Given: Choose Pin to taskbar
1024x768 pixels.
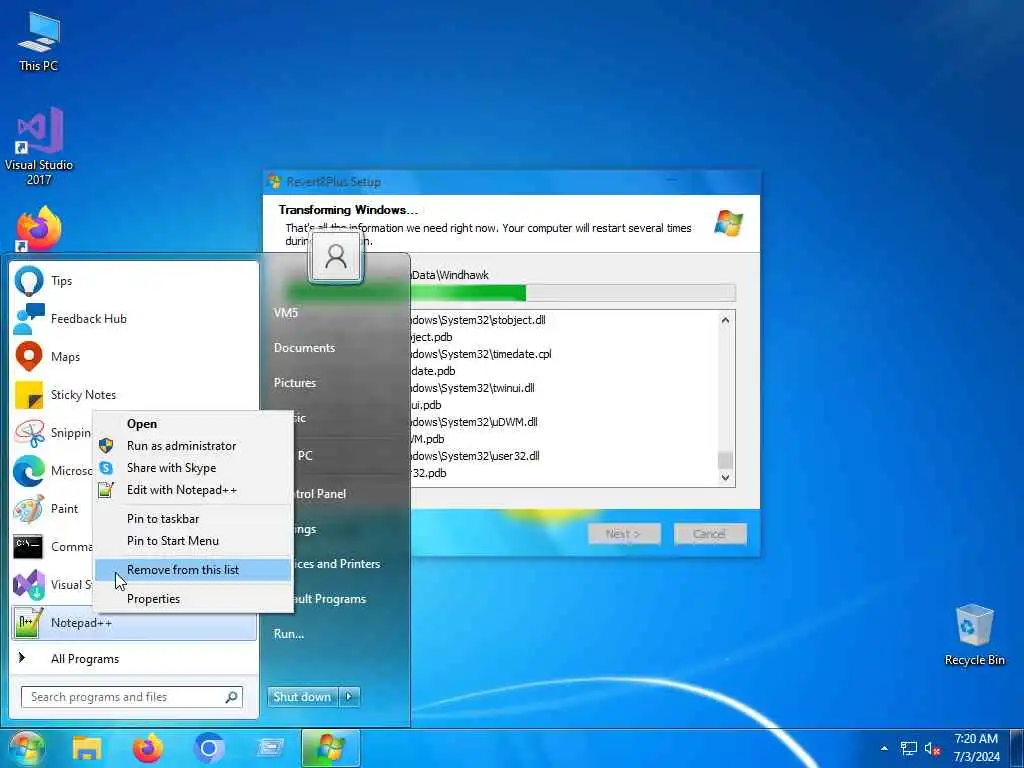Looking at the screenshot, I should tap(193, 519).
